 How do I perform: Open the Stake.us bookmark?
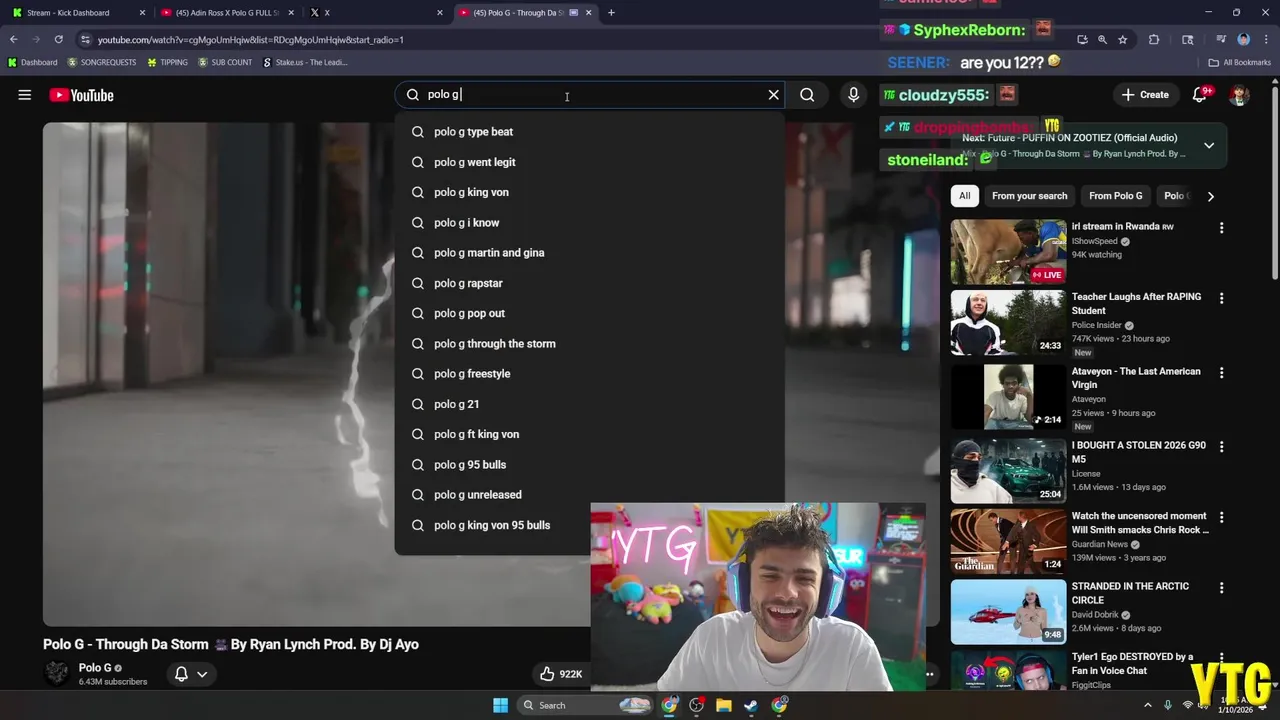coord(305,62)
